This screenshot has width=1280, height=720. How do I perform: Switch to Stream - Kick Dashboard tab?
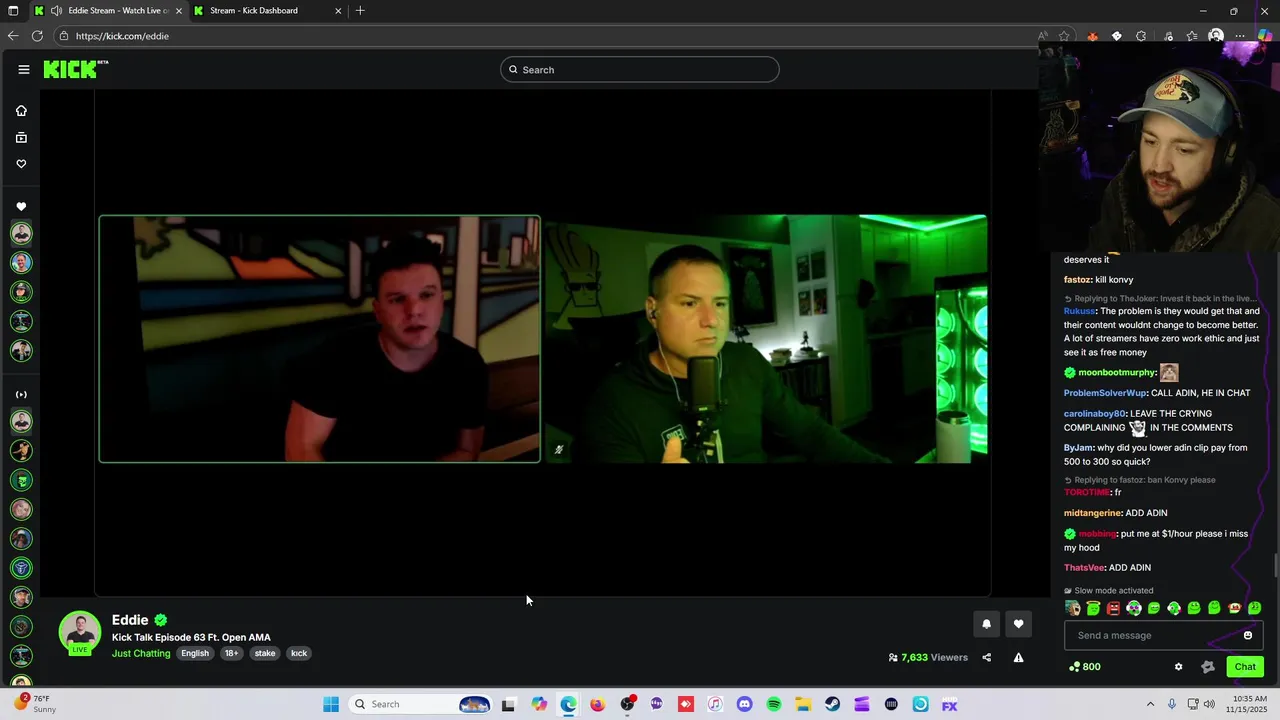click(x=268, y=11)
